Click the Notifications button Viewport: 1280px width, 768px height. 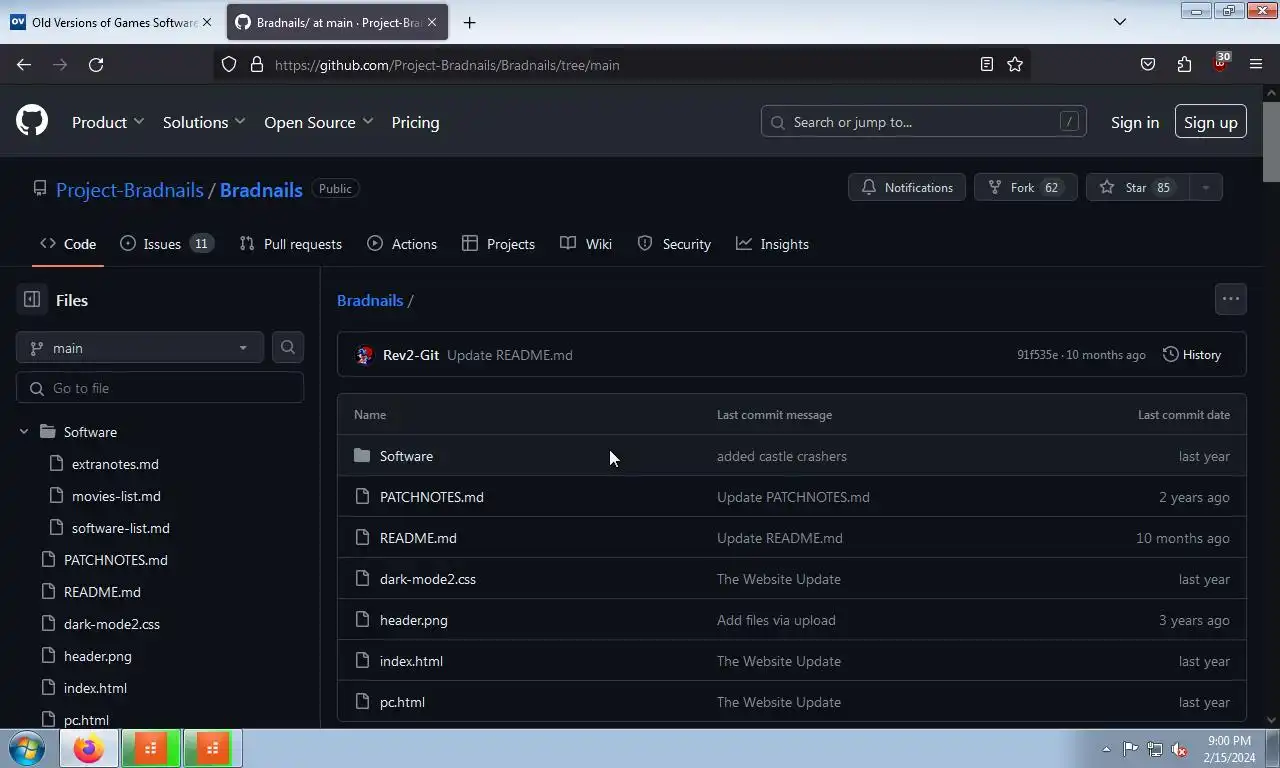907,188
